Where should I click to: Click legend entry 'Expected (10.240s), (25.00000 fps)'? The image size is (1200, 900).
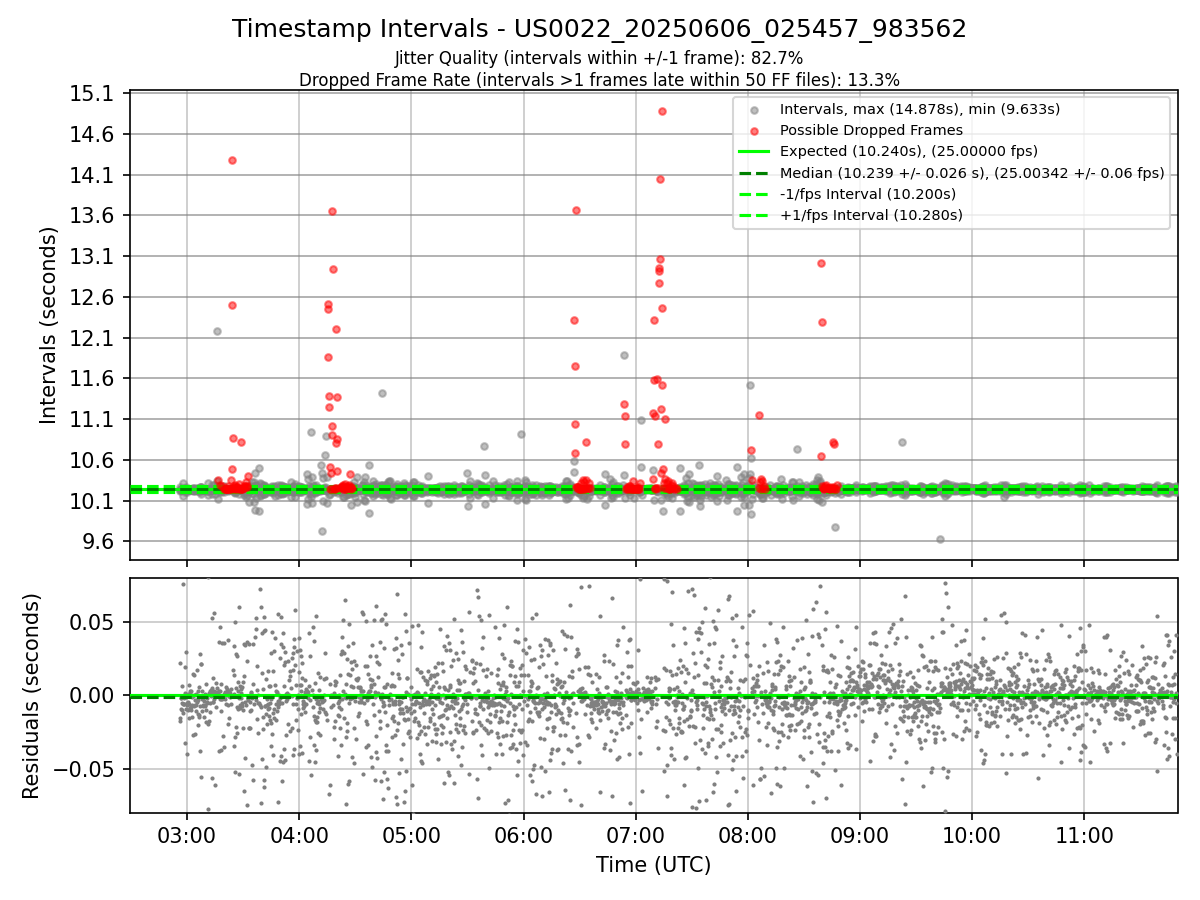pos(909,151)
